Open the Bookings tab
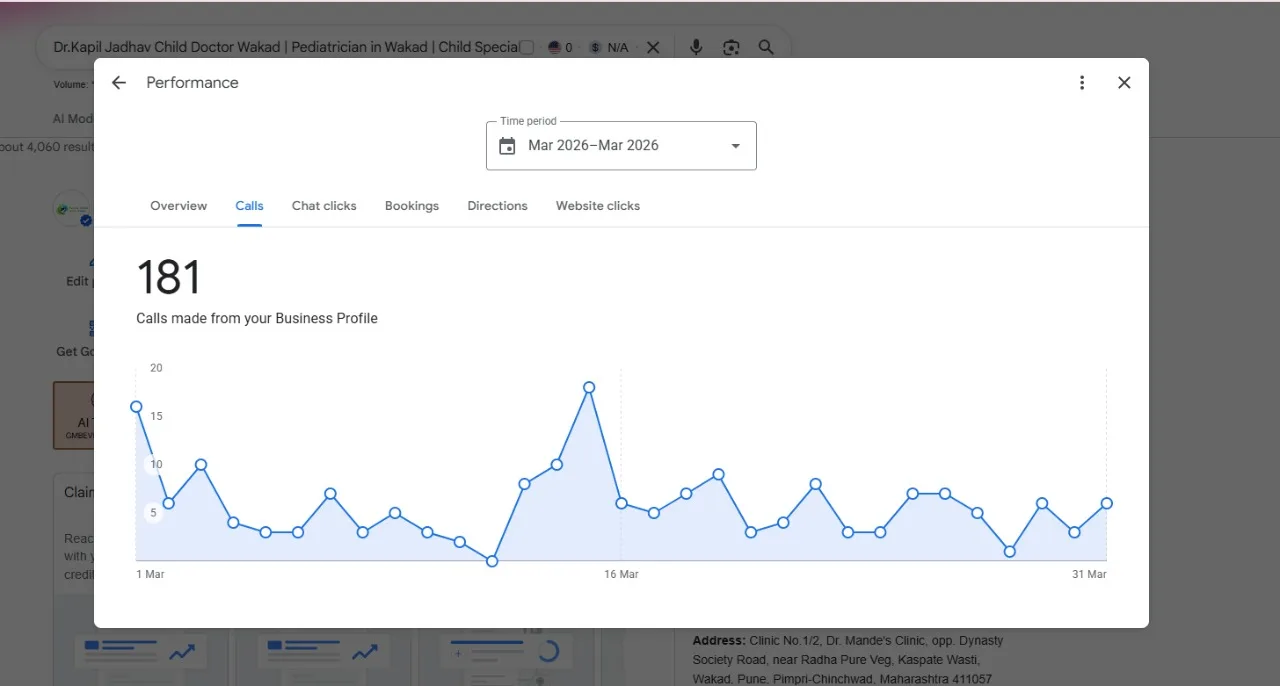The height and width of the screenshot is (686, 1280). (x=412, y=206)
